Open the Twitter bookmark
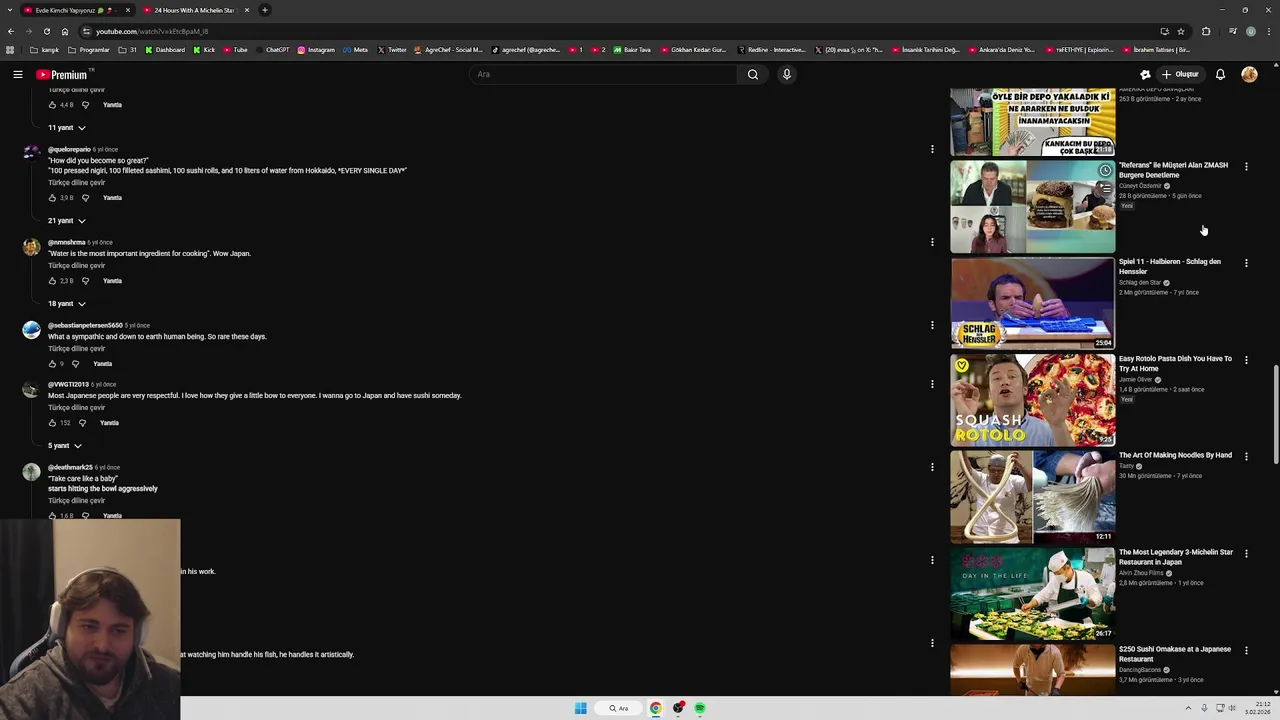The height and width of the screenshot is (720, 1280). point(392,50)
